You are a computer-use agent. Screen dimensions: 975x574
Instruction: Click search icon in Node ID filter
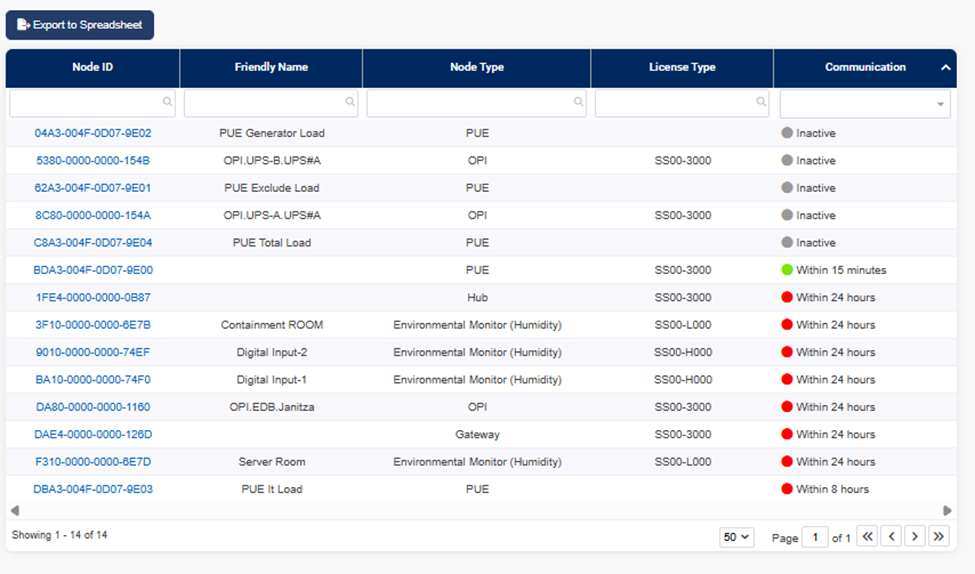(167, 102)
